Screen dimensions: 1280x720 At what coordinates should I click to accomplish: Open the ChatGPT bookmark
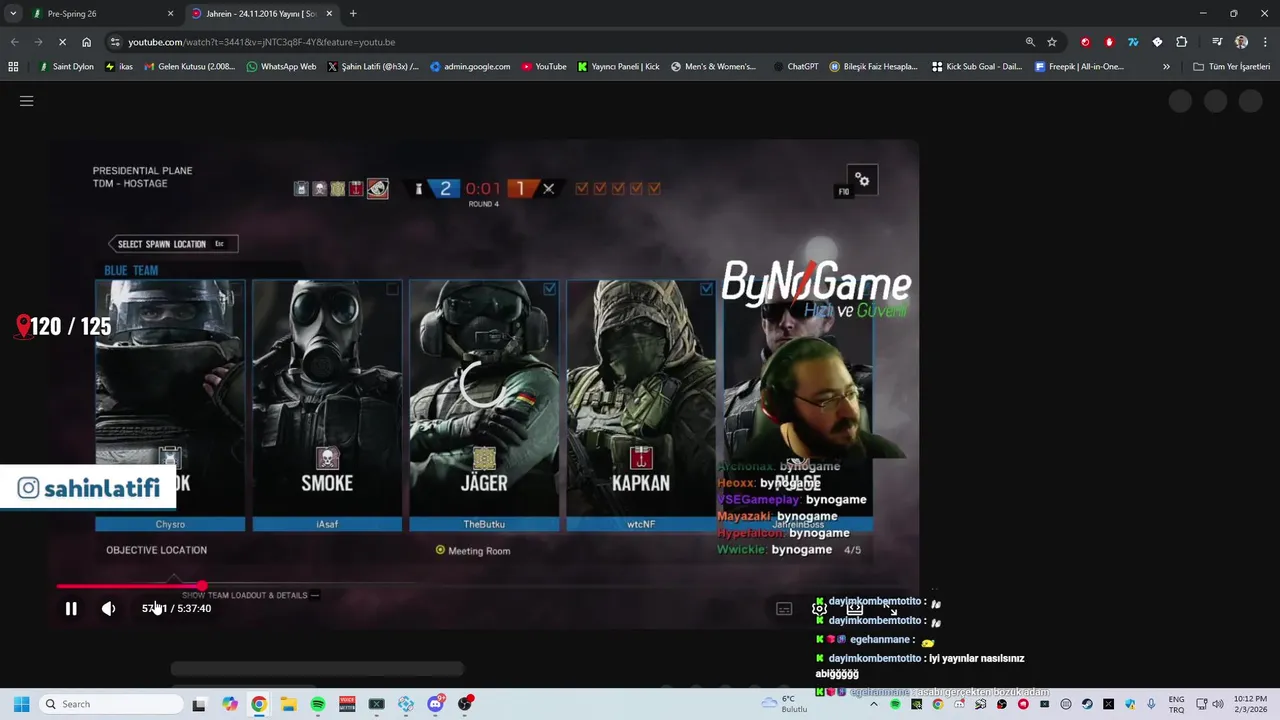796,67
